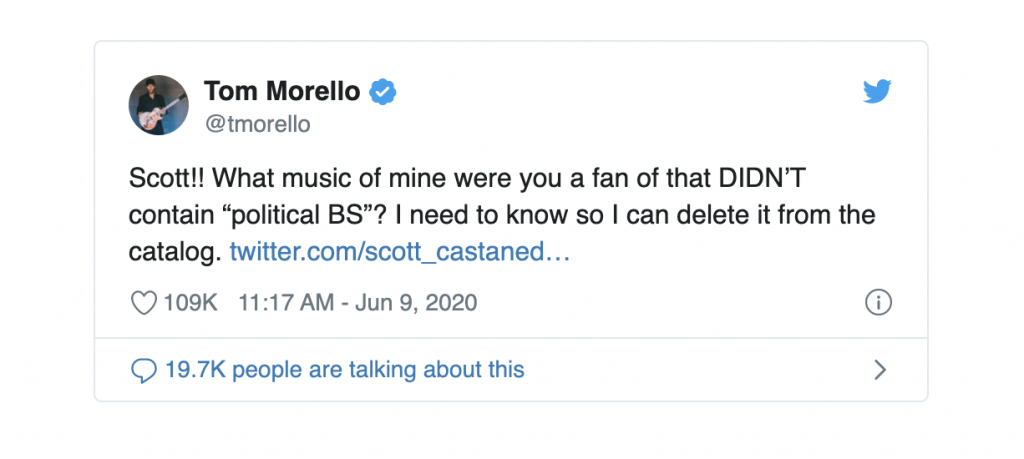1024x459 pixels.
Task: Like the tweet with the heart icon
Action: (x=145, y=302)
